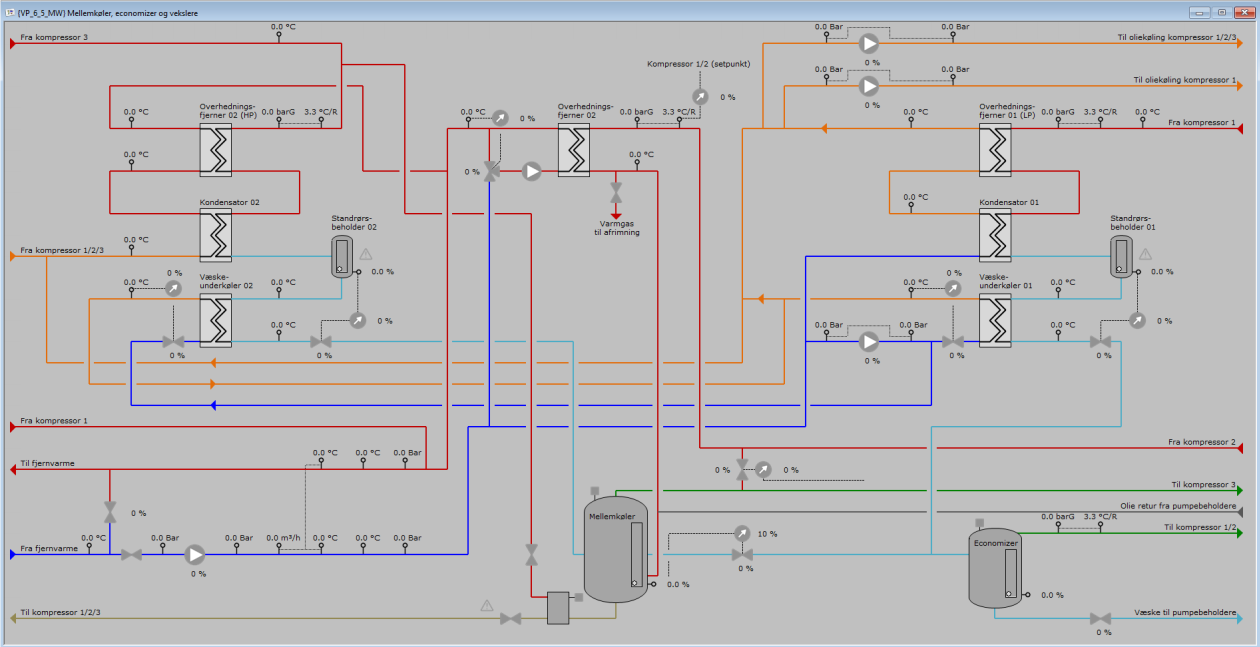
Task: Click valve on Væske til pumpebeholdere line
Action: [1101, 619]
